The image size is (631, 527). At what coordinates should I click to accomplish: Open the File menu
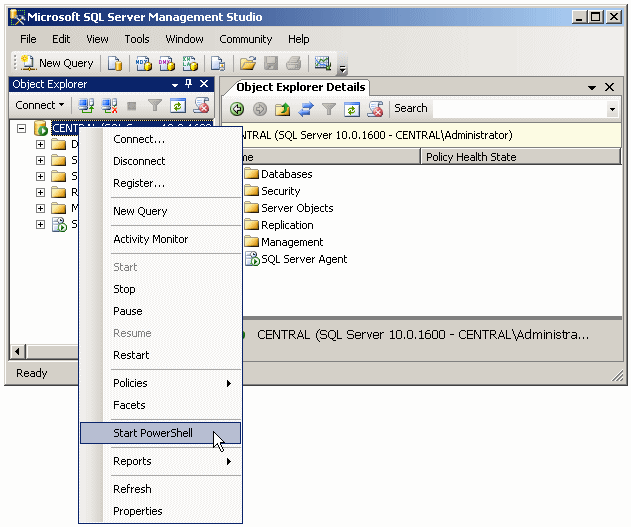point(28,39)
